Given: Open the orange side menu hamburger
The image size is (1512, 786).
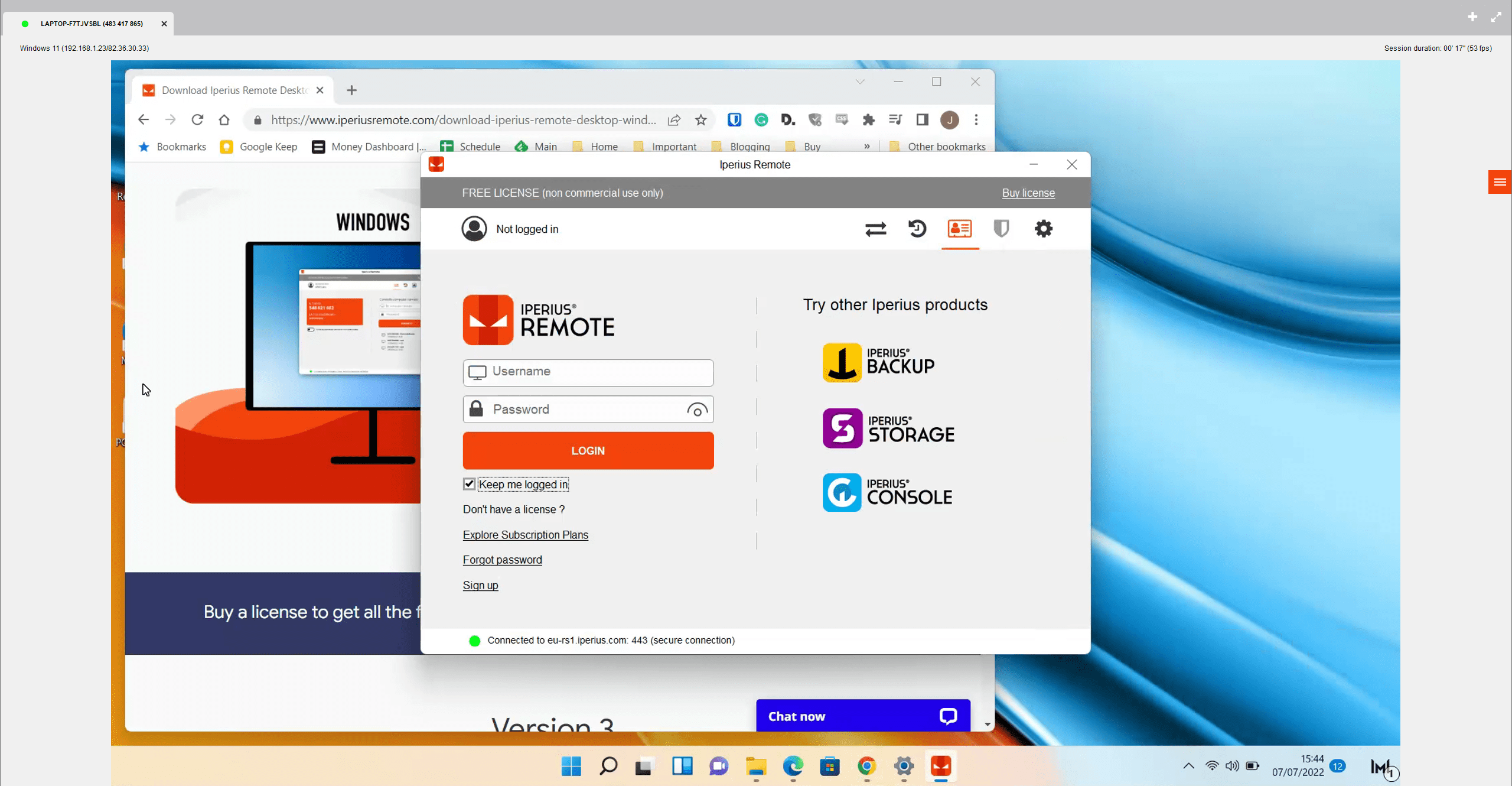Looking at the screenshot, I should 1500,182.
